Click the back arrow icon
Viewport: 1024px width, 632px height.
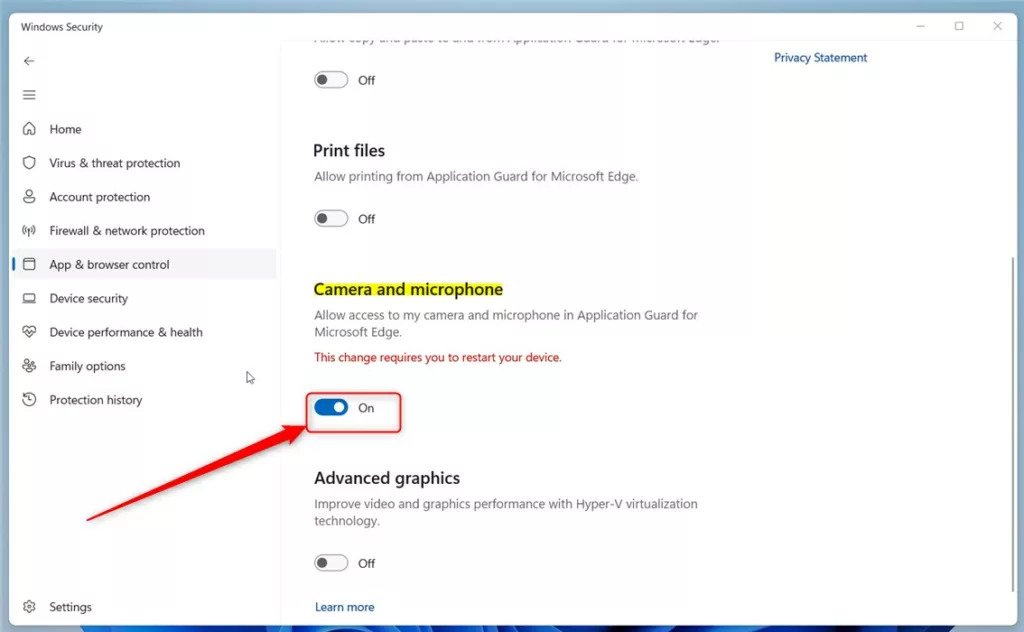(29, 61)
